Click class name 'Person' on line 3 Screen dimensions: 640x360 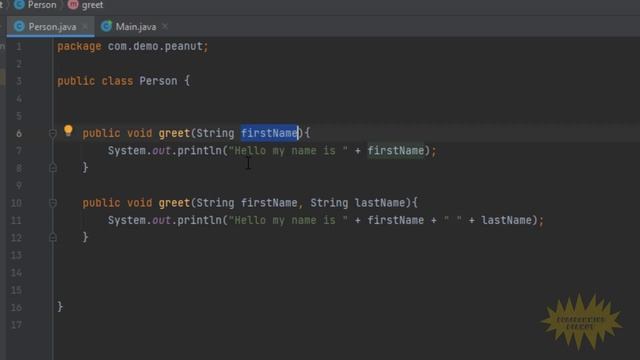point(158,81)
